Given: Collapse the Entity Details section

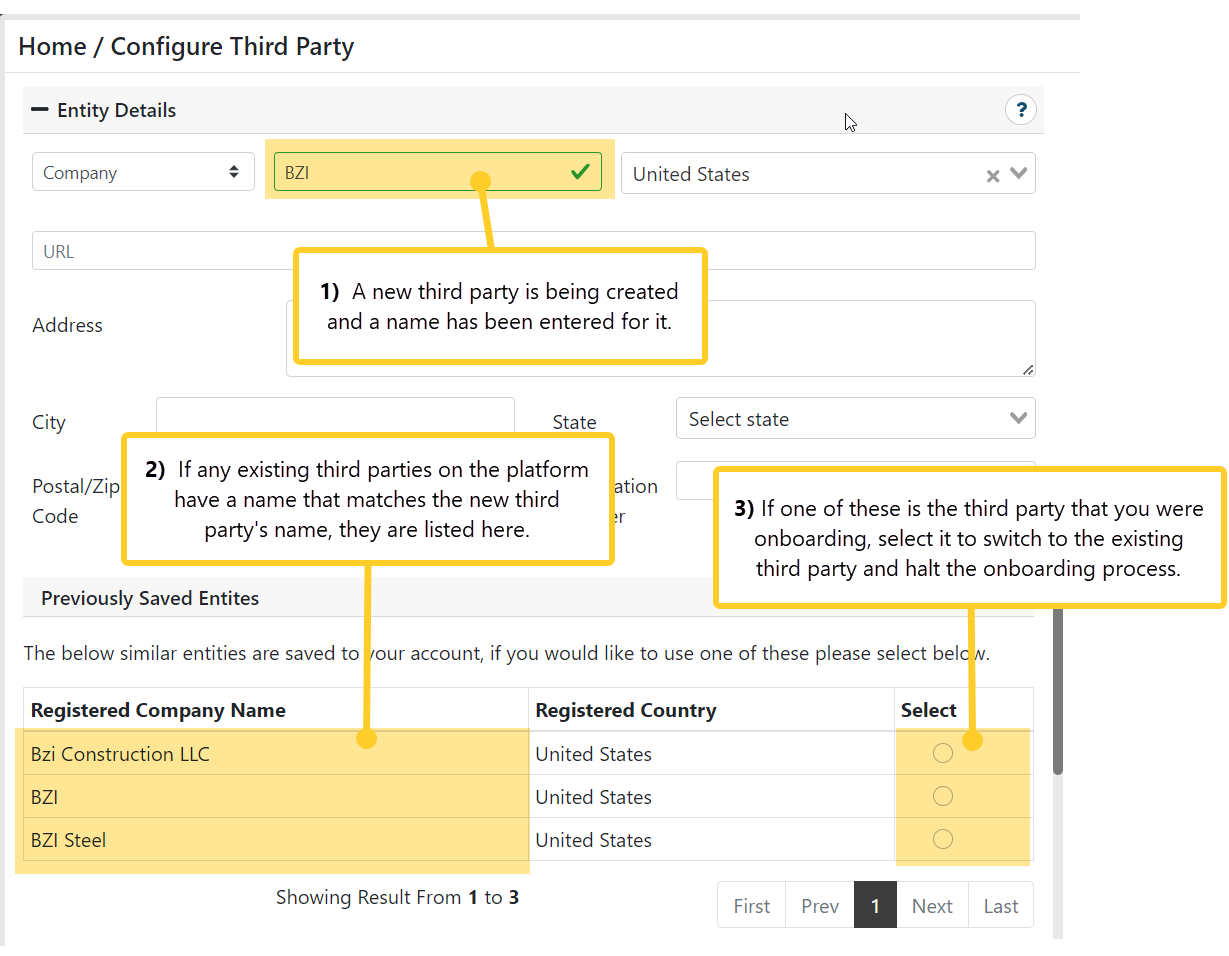Looking at the screenshot, I should (x=39, y=110).
